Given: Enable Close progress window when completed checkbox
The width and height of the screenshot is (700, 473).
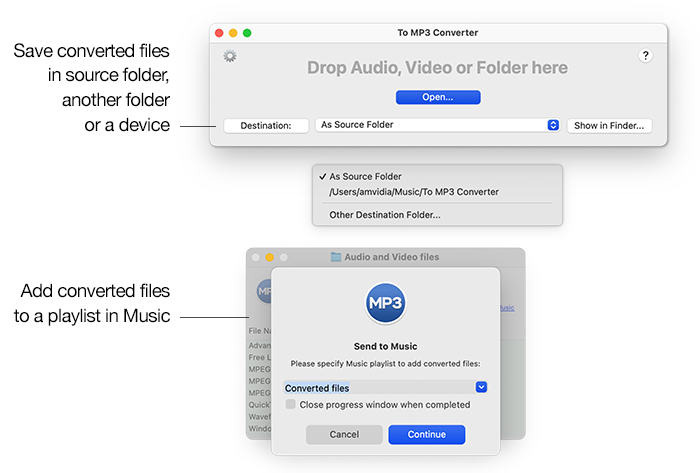Looking at the screenshot, I should click(x=291, y=404).
